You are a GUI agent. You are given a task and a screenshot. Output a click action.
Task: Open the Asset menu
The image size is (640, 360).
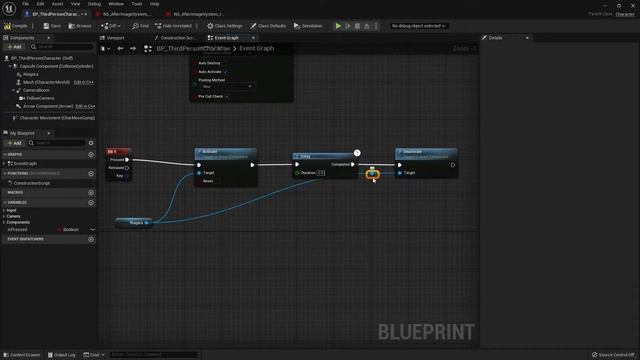coord(57,4)
